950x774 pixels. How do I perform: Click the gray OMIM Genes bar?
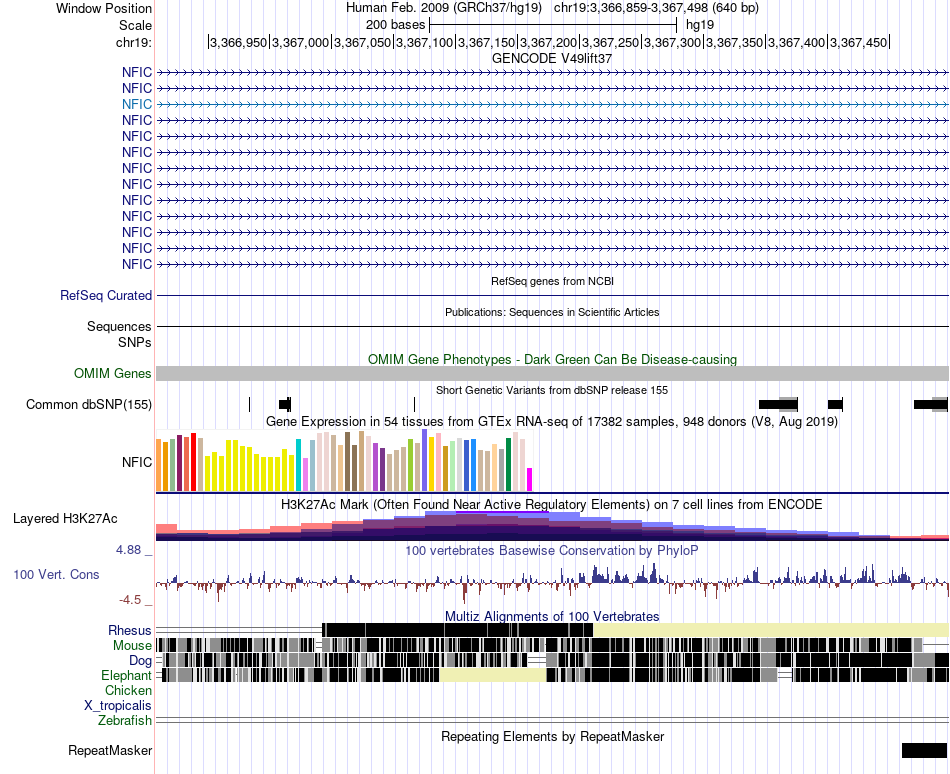point(552,373)
